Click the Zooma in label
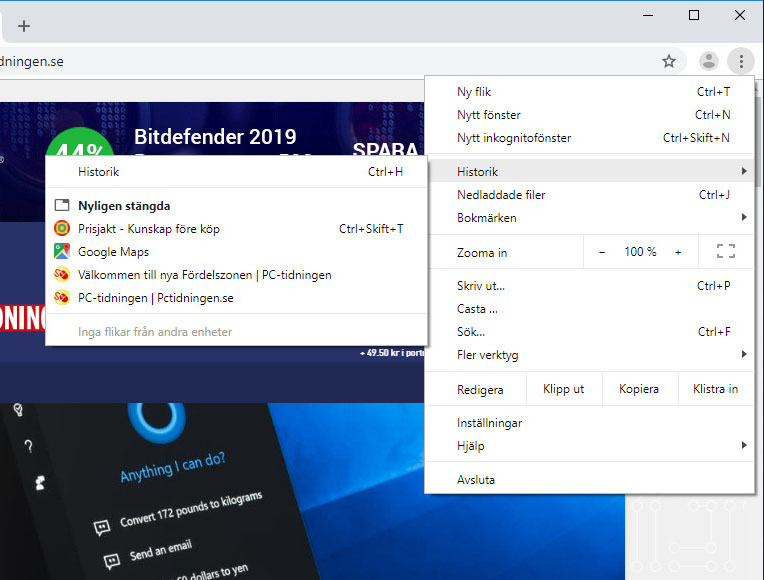Screen dimensions: 764x580 [481, 252]
